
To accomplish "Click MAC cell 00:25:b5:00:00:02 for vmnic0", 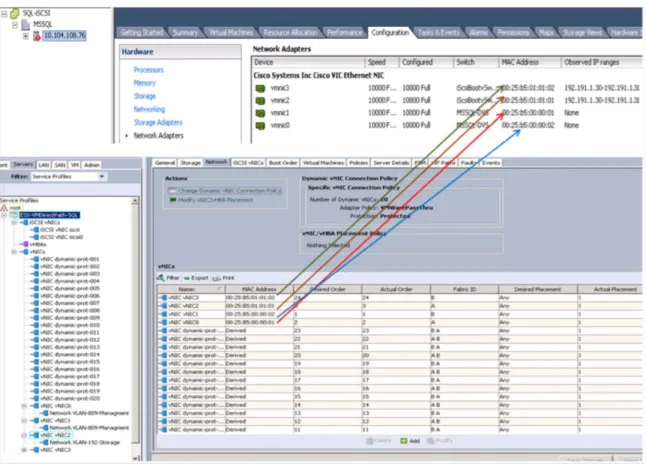I will tap(528, 125).
